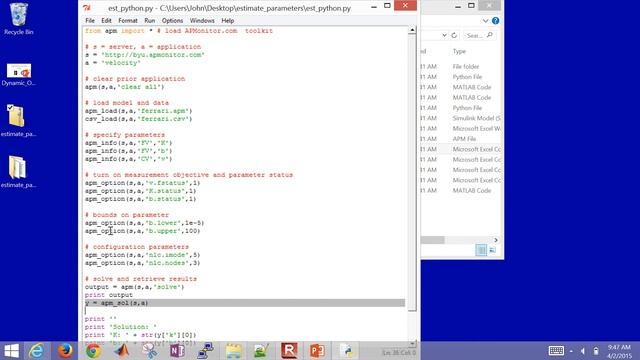Switch to Python IDLE taskbar icon
The image size is (640, 360).
346,351
